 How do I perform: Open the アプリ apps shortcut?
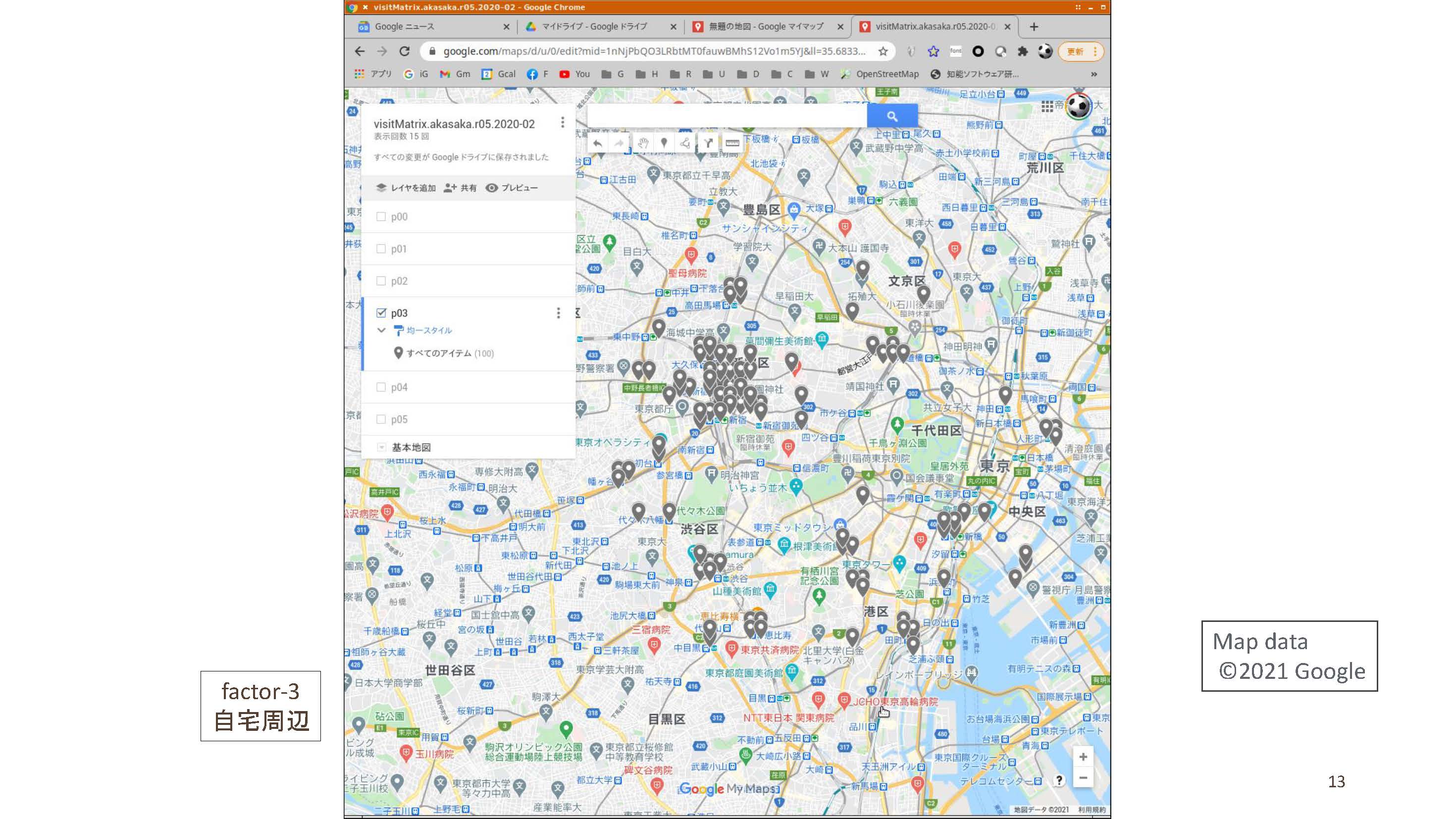point(373,74)
